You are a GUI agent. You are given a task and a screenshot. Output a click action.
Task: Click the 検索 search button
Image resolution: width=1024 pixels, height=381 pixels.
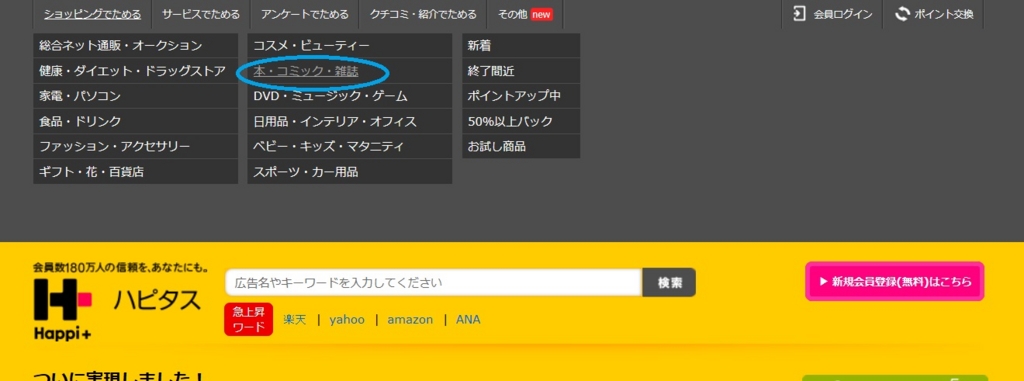[669, 283]
